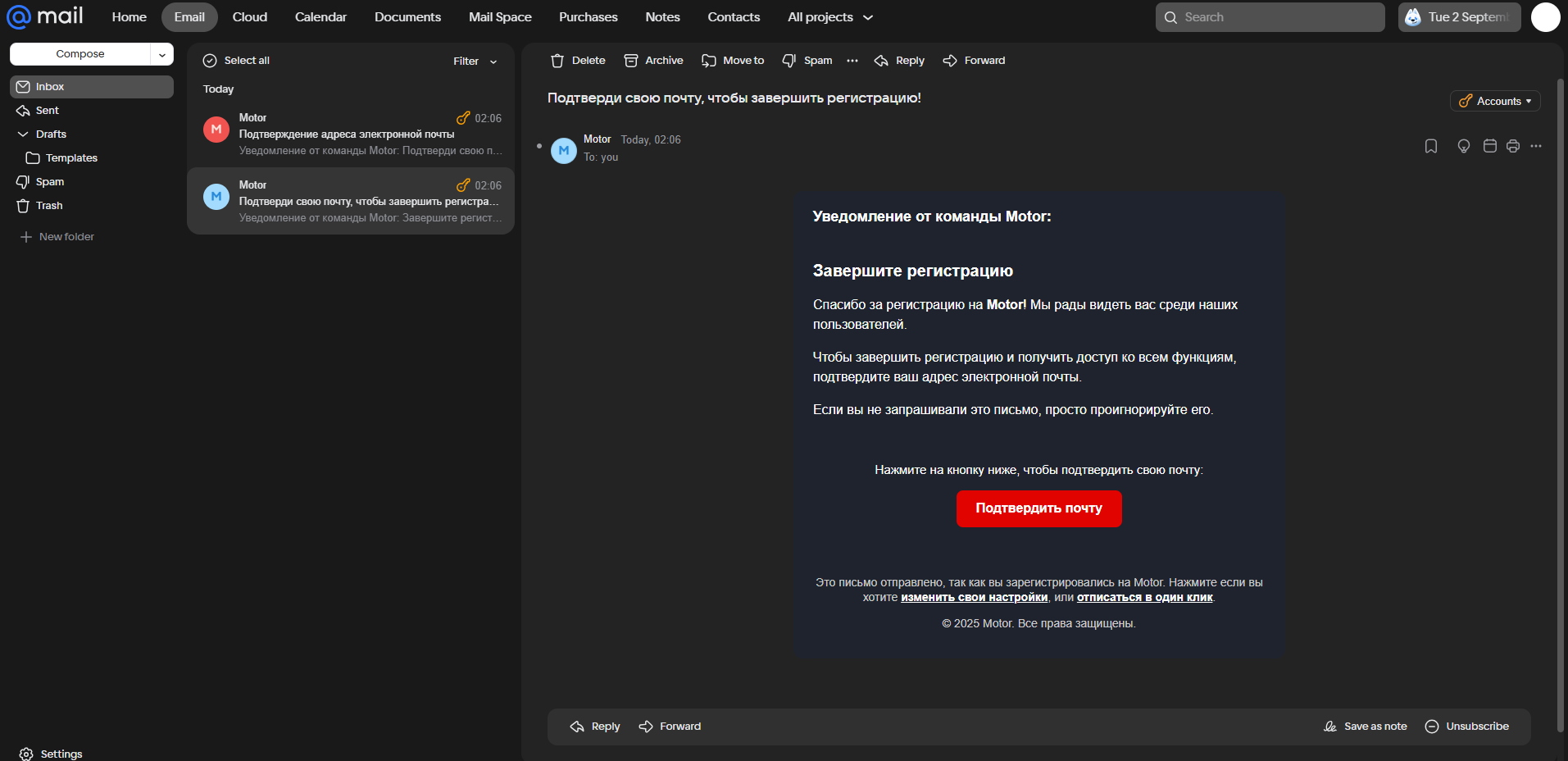Viewport: 1568px width, 761px height.
Task: Click the Delete trash icon in toolbar
Action: pyautogui.click(x=558, y=61)
